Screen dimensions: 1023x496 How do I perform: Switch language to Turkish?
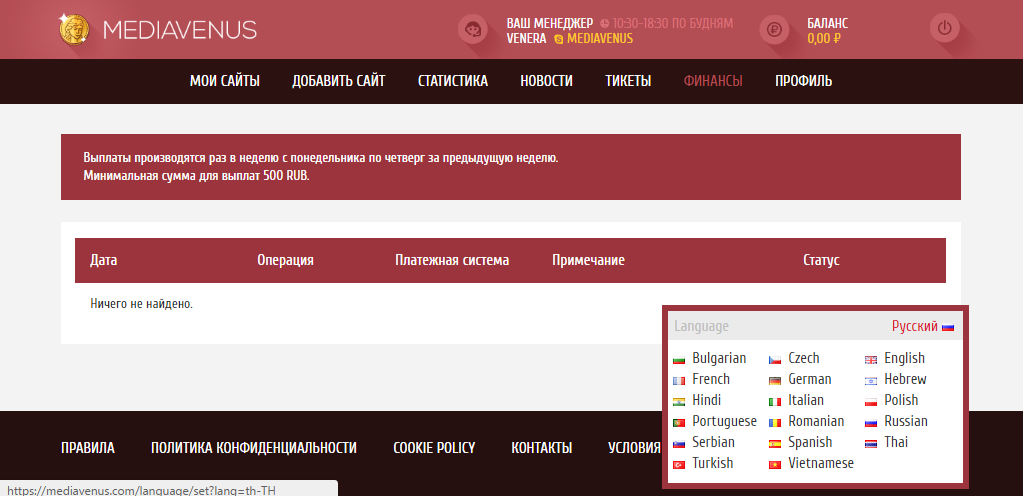click(712, 463)
